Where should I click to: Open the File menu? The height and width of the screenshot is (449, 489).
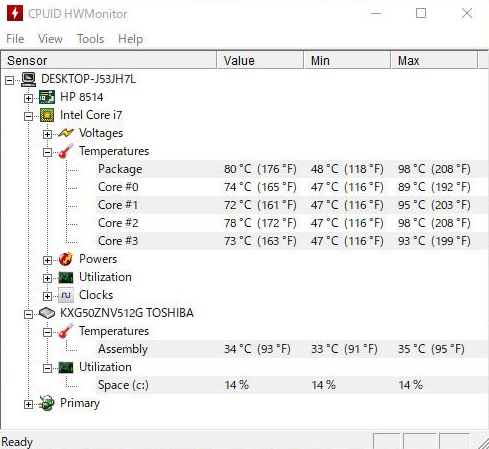15,39
